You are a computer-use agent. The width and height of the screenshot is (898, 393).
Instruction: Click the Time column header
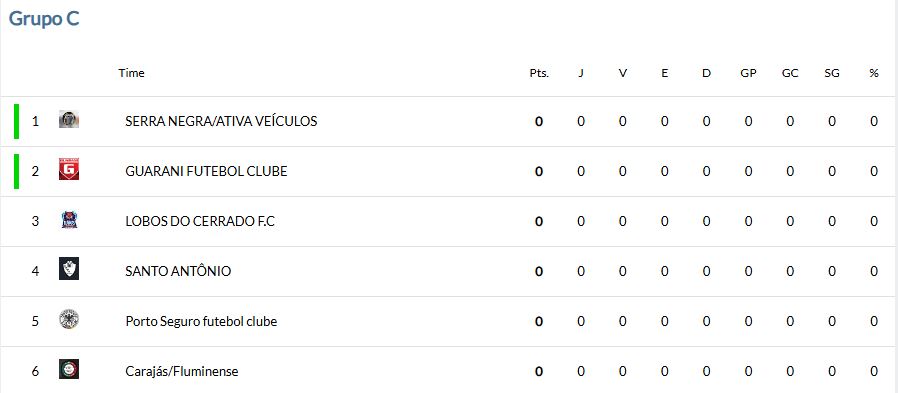[x=131, y=73]
